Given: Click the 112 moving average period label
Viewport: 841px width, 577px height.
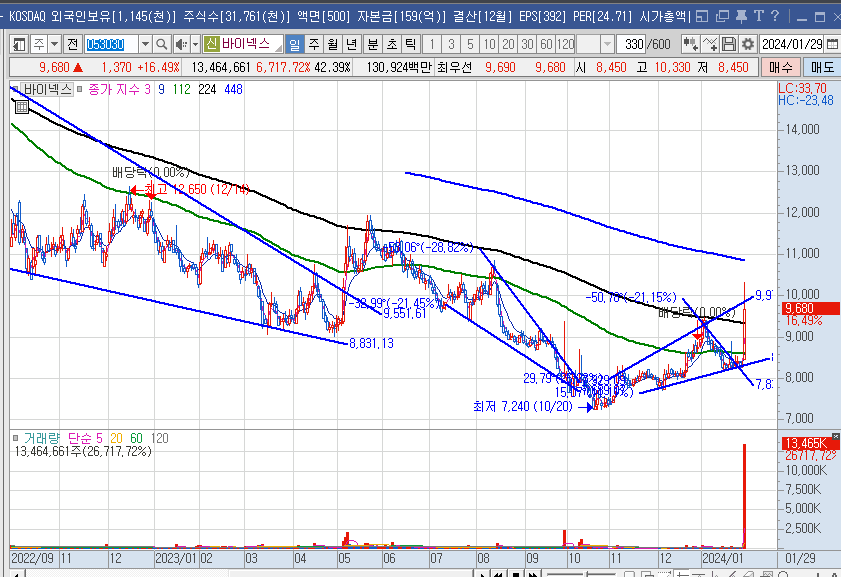Looking at the screenshot, I should pos(181,90).
